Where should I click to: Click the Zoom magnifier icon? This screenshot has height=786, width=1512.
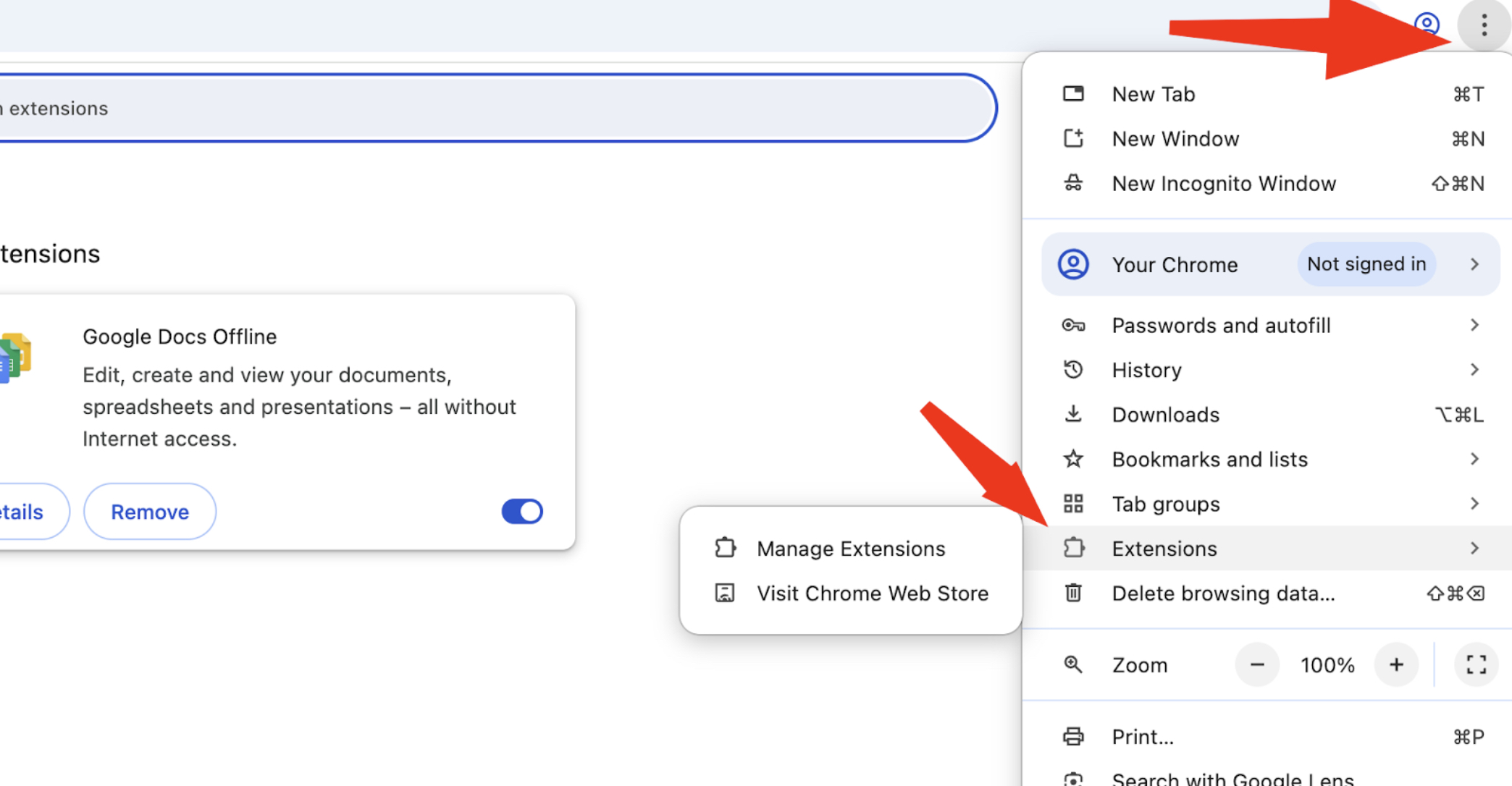[x=1073, y=664]
